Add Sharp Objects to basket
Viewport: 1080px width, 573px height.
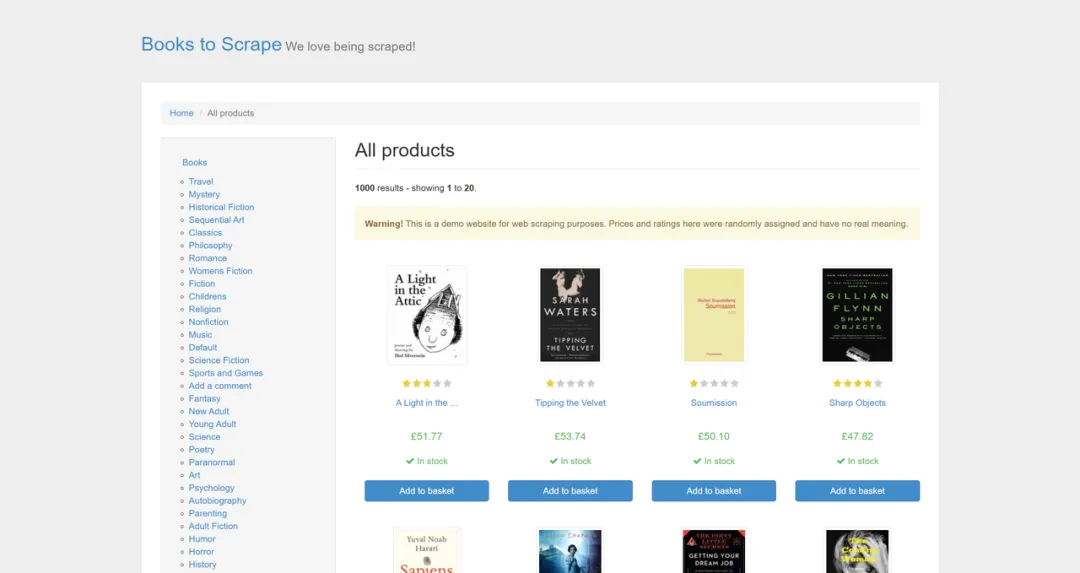click(x=857, y=491)
